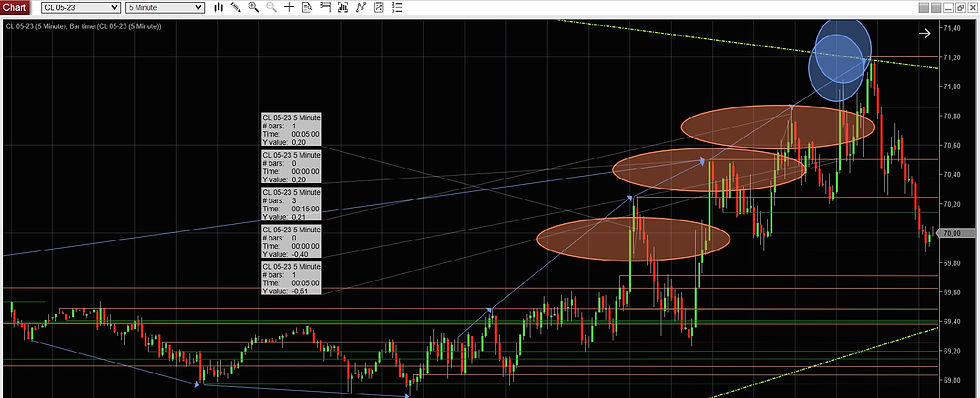980x398 pixels.
Task: Close the chart window
Action: click(x=972, y=7)
